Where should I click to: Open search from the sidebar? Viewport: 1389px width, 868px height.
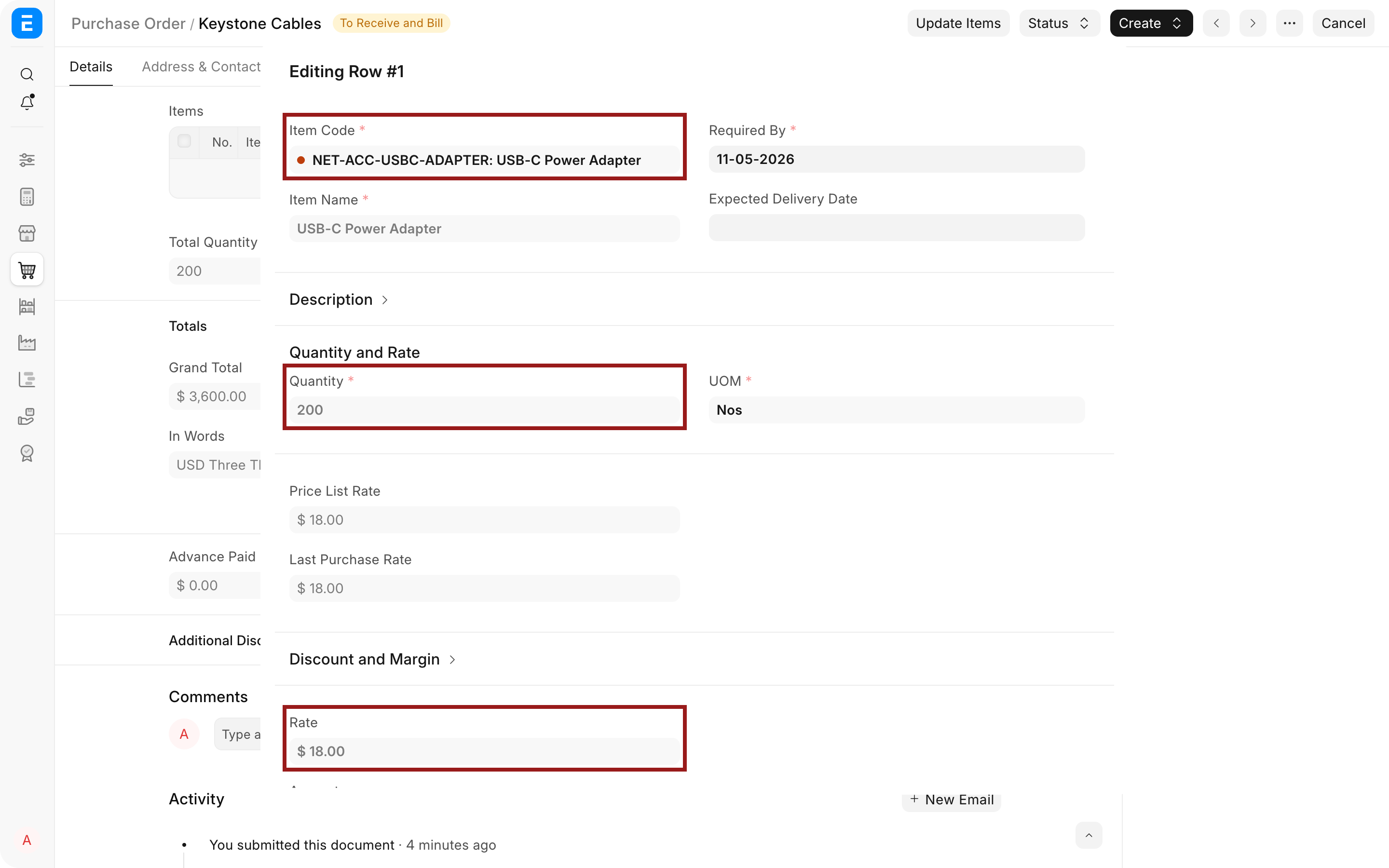pos(27,75)
